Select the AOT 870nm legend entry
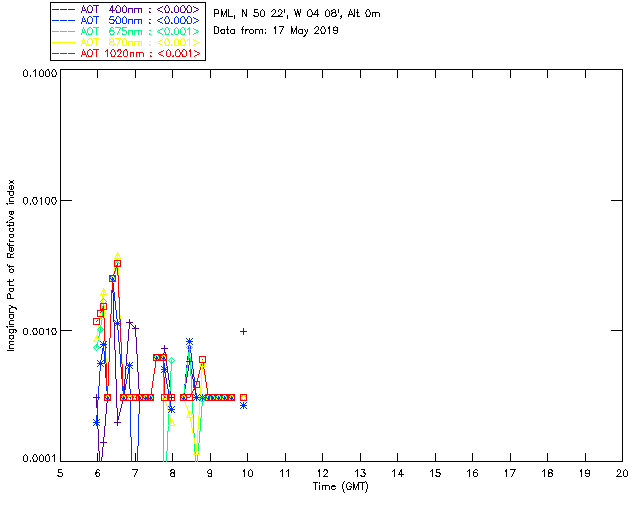 (126, 42)
